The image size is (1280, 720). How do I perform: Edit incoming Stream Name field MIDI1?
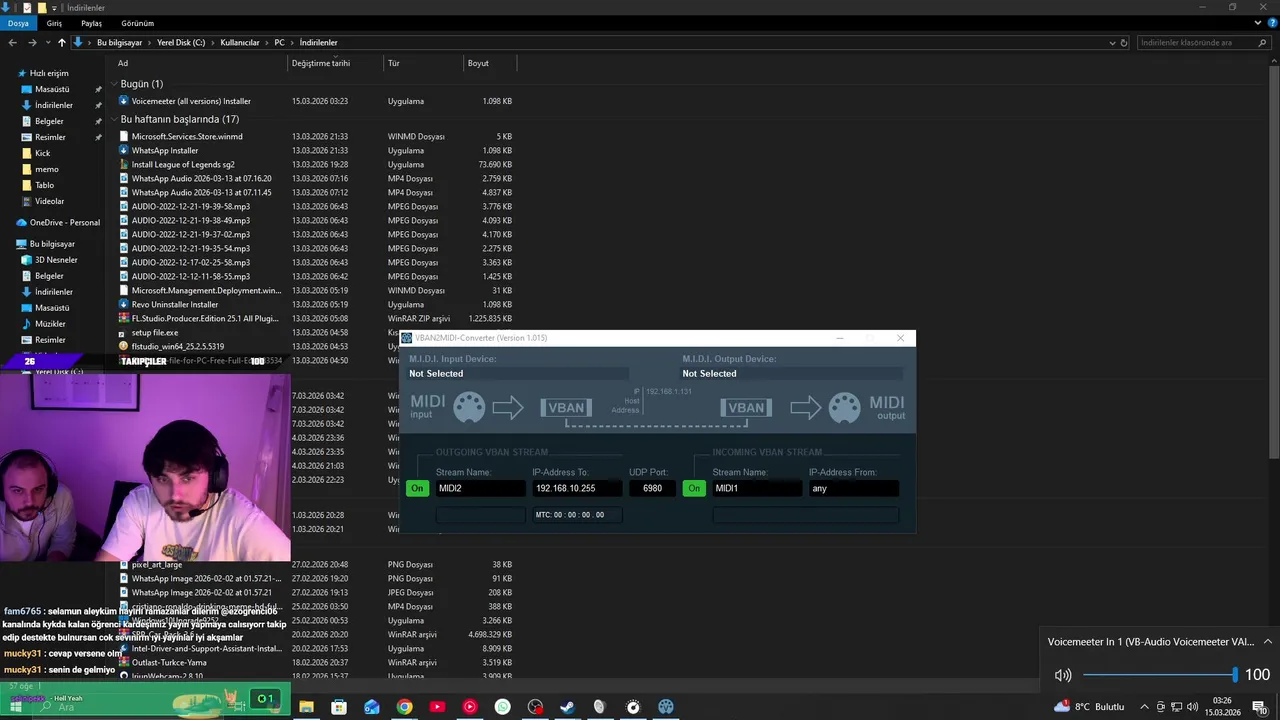(x=757, y=488)
